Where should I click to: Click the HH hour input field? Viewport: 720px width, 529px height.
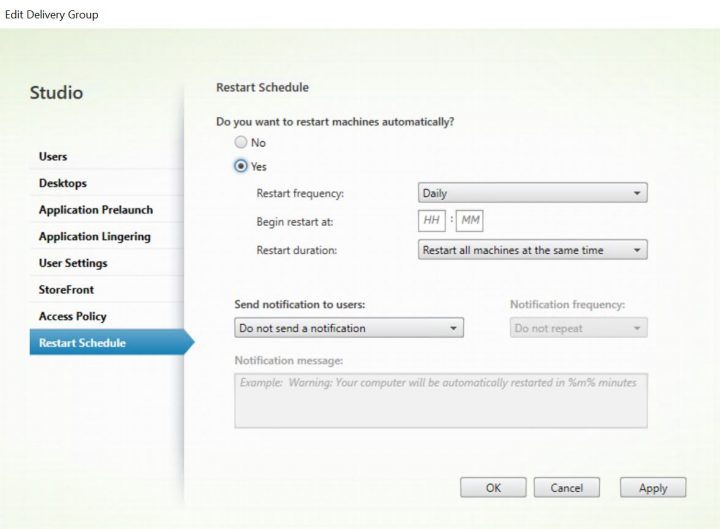point(432,221)
